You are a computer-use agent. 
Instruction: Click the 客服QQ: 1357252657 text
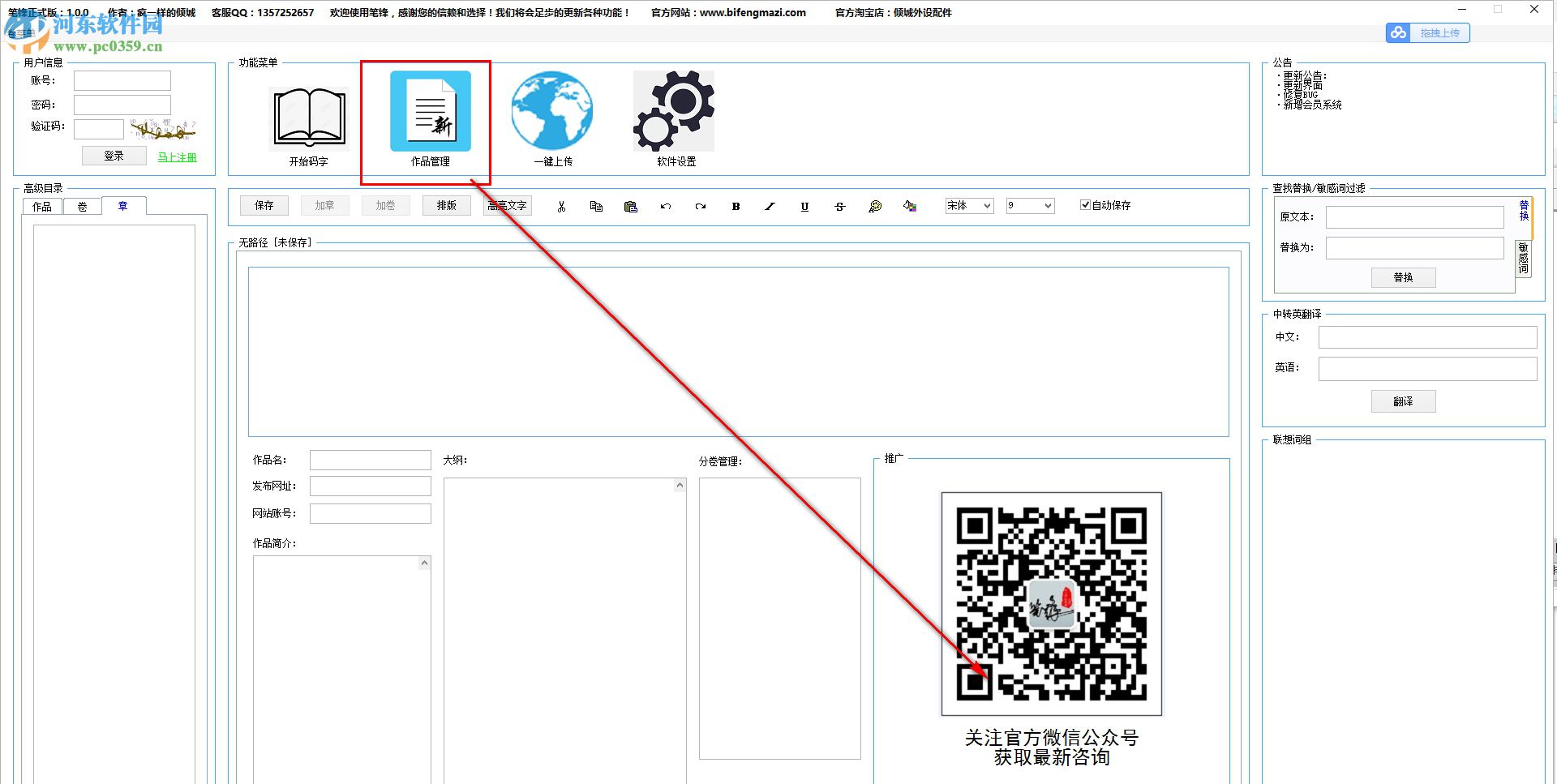(263, 12)
